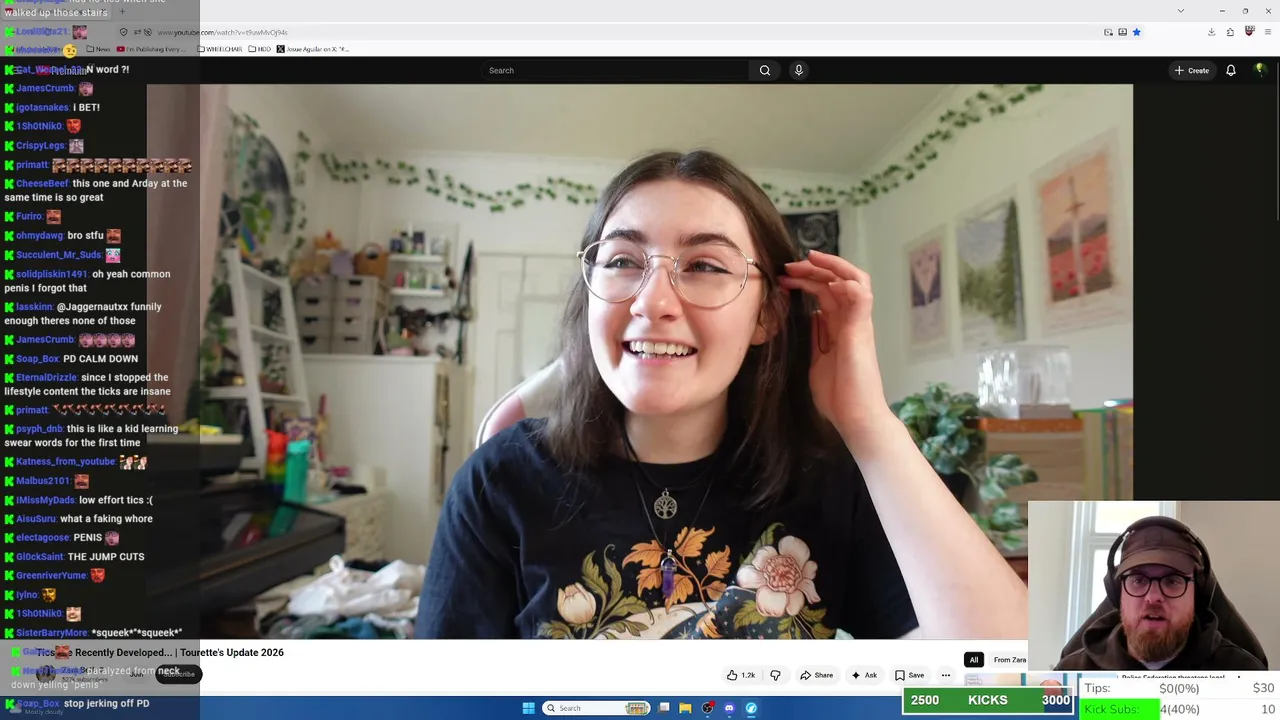Start voice search with the microphone icon
This screenshot has height=720, width=1280.
coord(798,70)
